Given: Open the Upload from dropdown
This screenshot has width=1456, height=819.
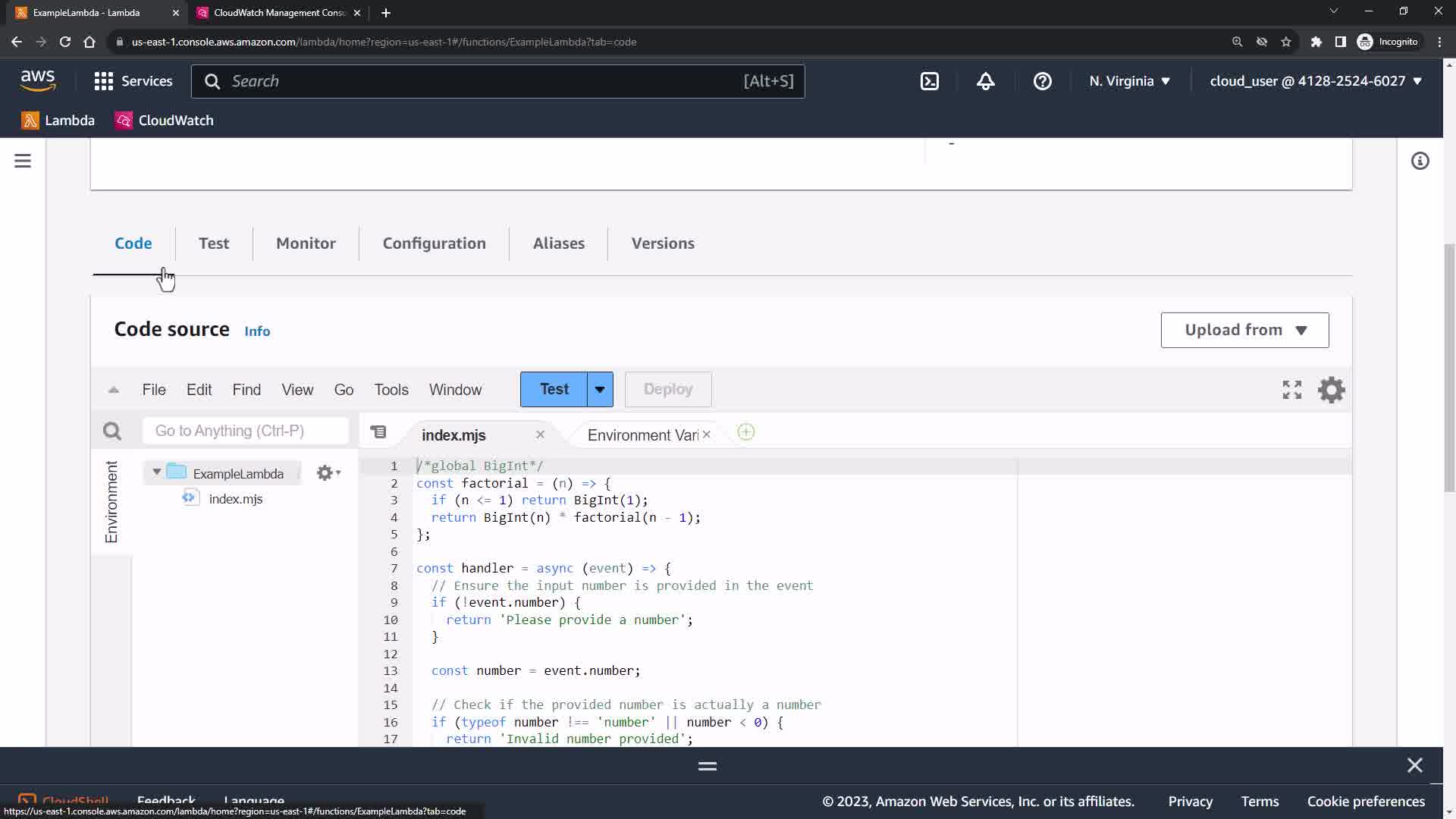Looking at the screenshot, I should [x=1244, y=330].
